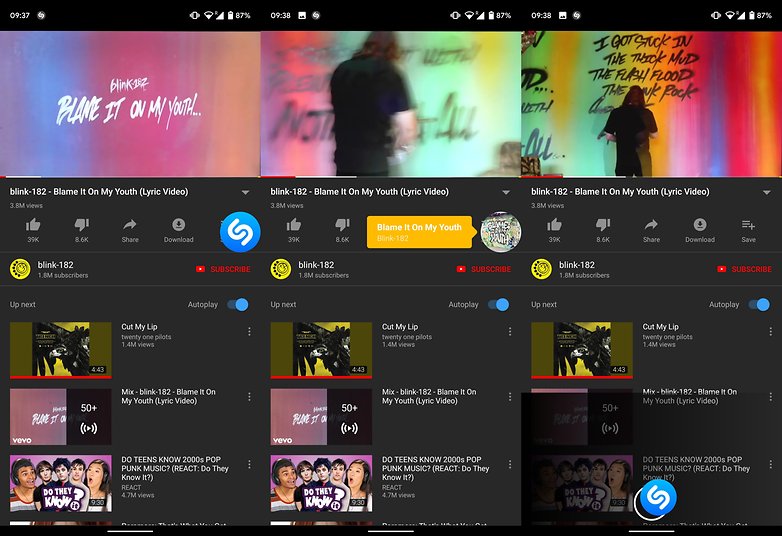The image size is (782, 536).
Task: Open DO TEENS KNOW thumbnail in left screen
Action: pyautogui.click(x=60, y=483)
